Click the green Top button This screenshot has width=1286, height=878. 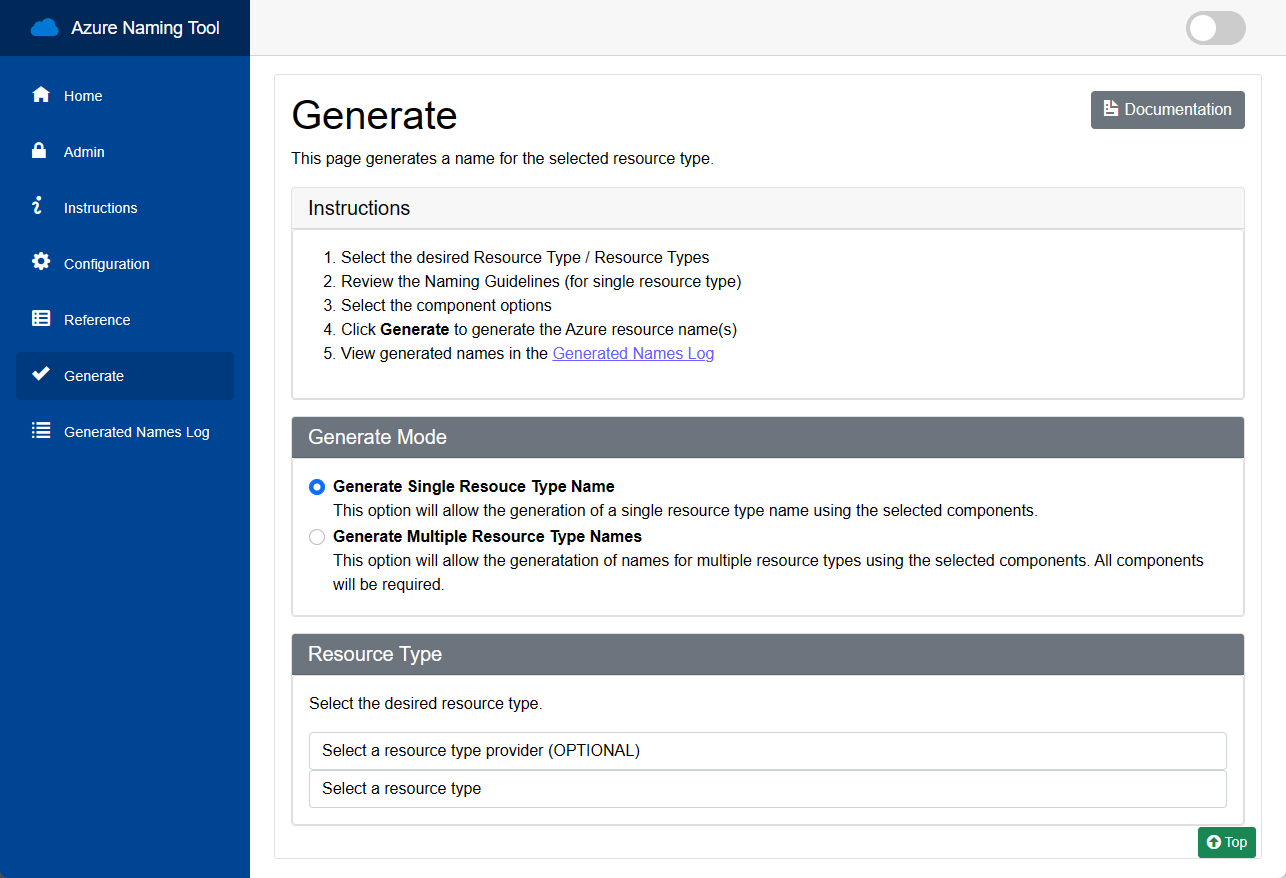(x=1226, y=842)
